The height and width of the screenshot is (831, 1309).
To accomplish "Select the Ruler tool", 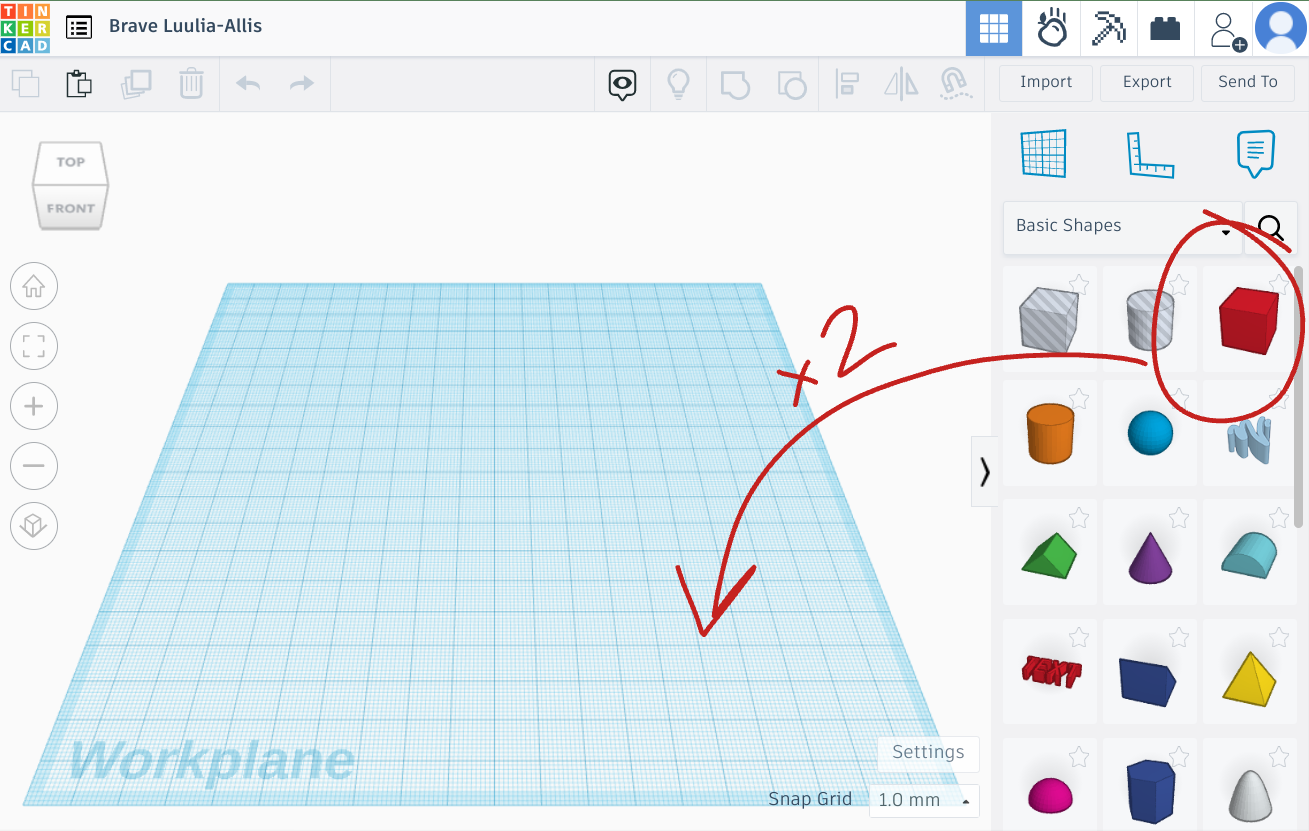I will point(1150,154).
